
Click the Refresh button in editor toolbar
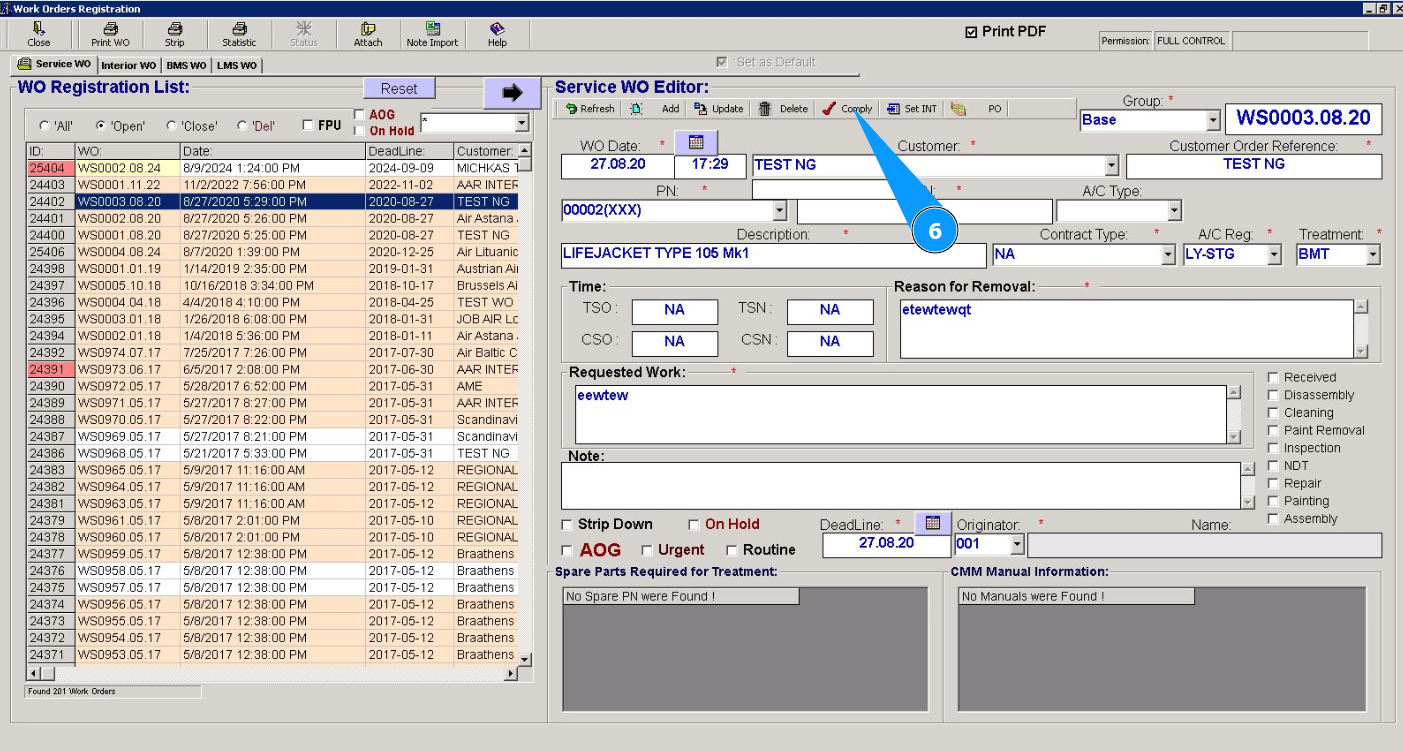click(590, 109)
